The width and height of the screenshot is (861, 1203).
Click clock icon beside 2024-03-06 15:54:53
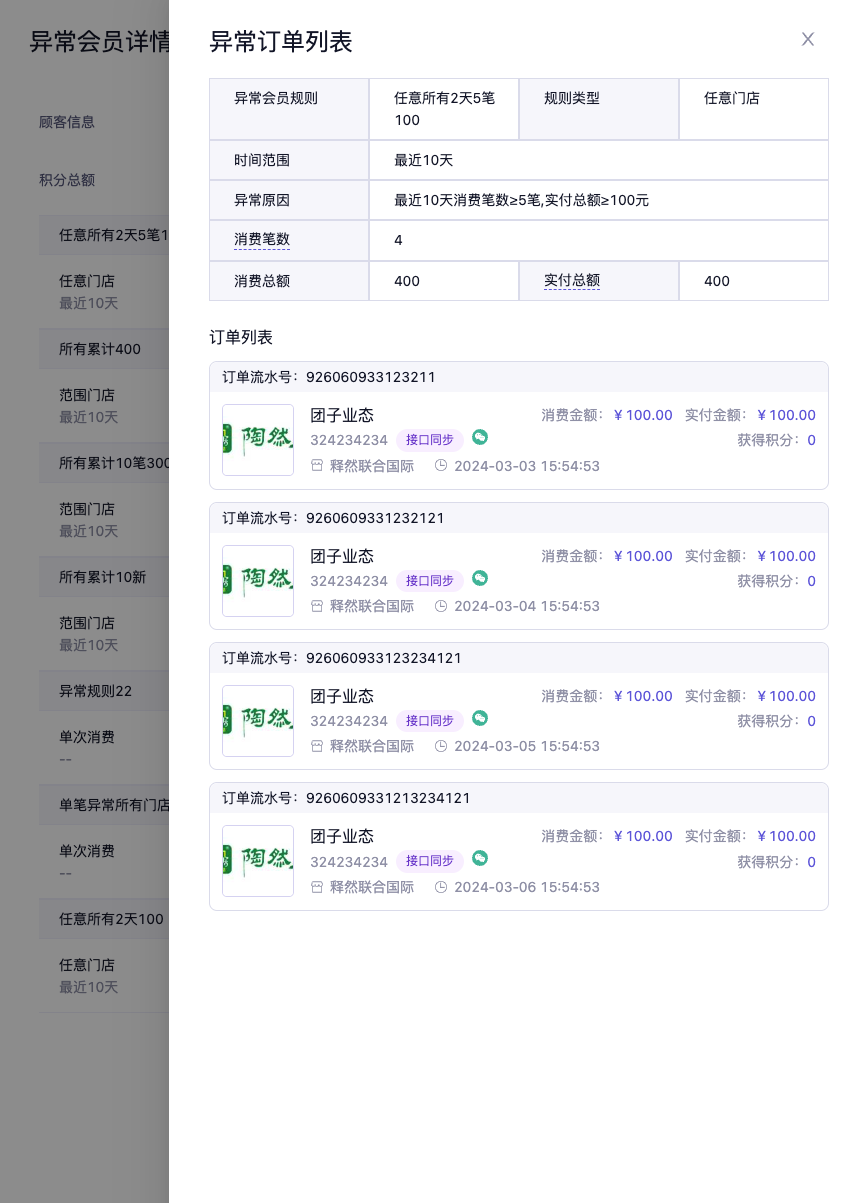click(x=441, y=887)
